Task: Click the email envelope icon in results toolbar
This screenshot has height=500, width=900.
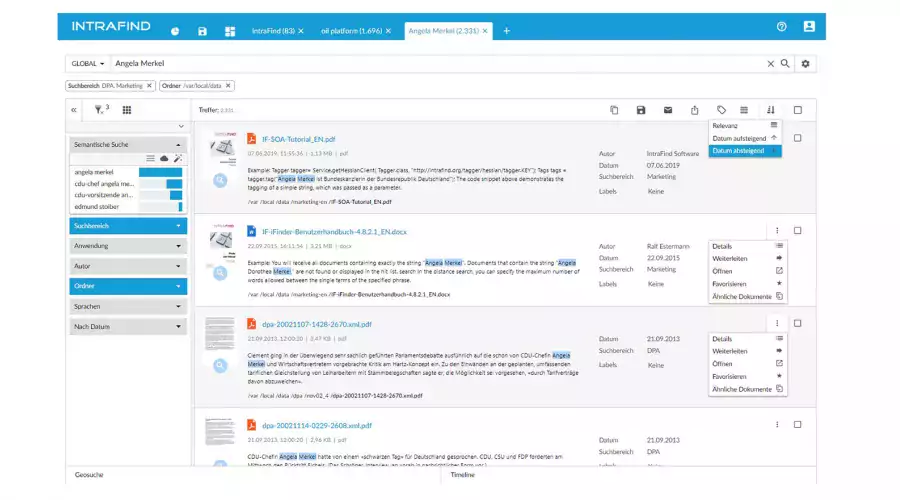Action: pos(668,110)
